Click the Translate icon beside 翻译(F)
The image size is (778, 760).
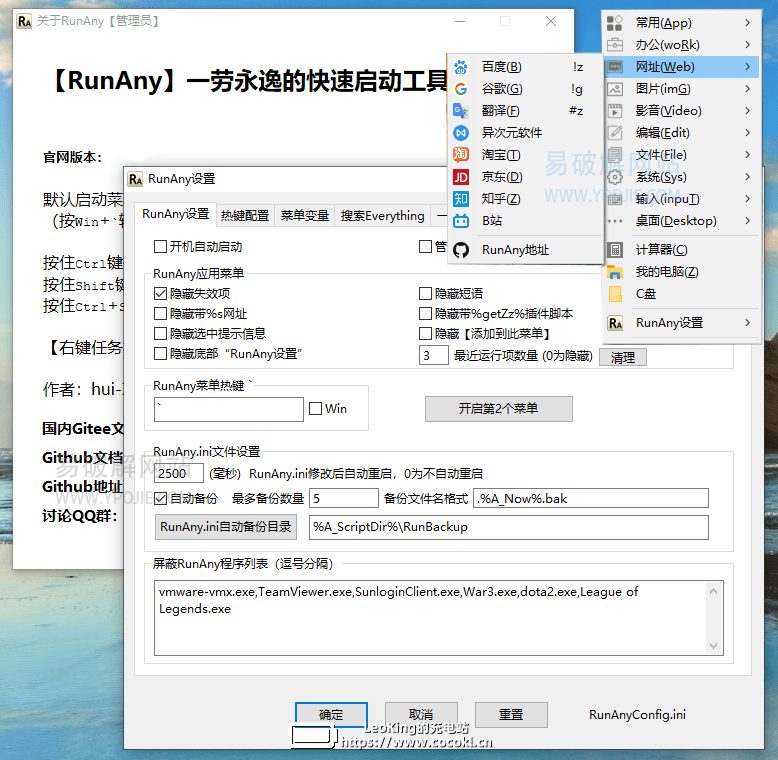click(x=461, y=111)
